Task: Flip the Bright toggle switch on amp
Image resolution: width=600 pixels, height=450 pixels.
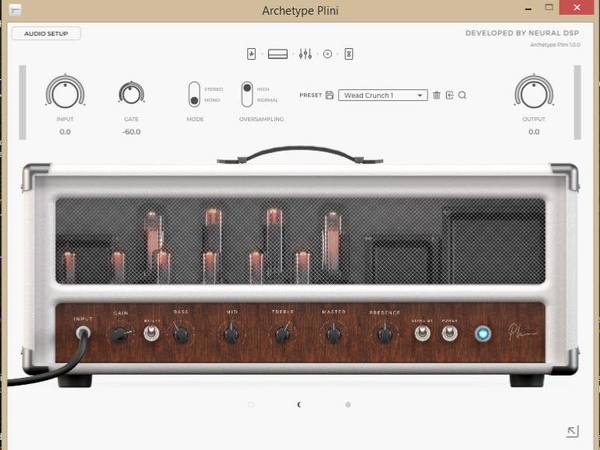Action: [x=151, y=333]
